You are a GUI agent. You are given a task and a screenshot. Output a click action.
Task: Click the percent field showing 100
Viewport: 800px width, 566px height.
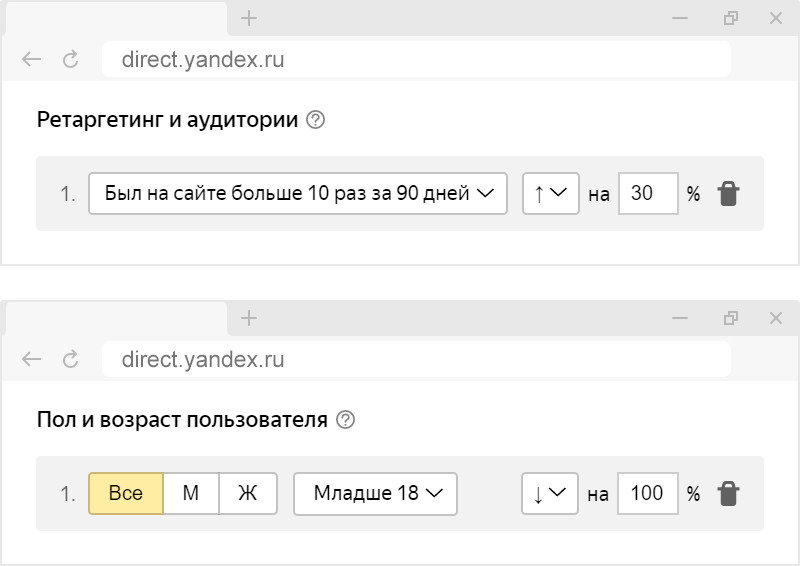tap(647, 493)
